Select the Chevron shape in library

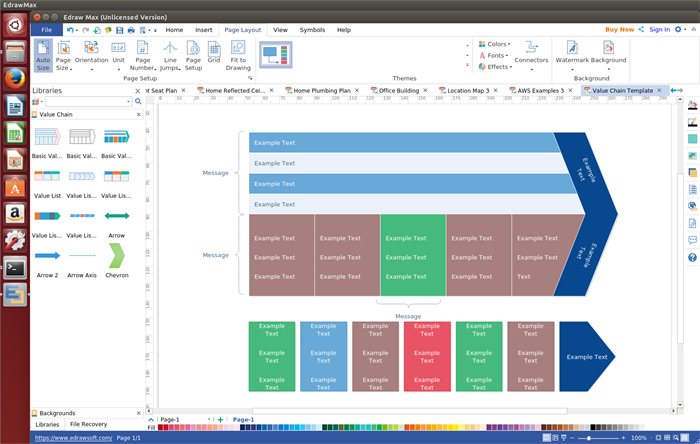(x=116, y=253)
